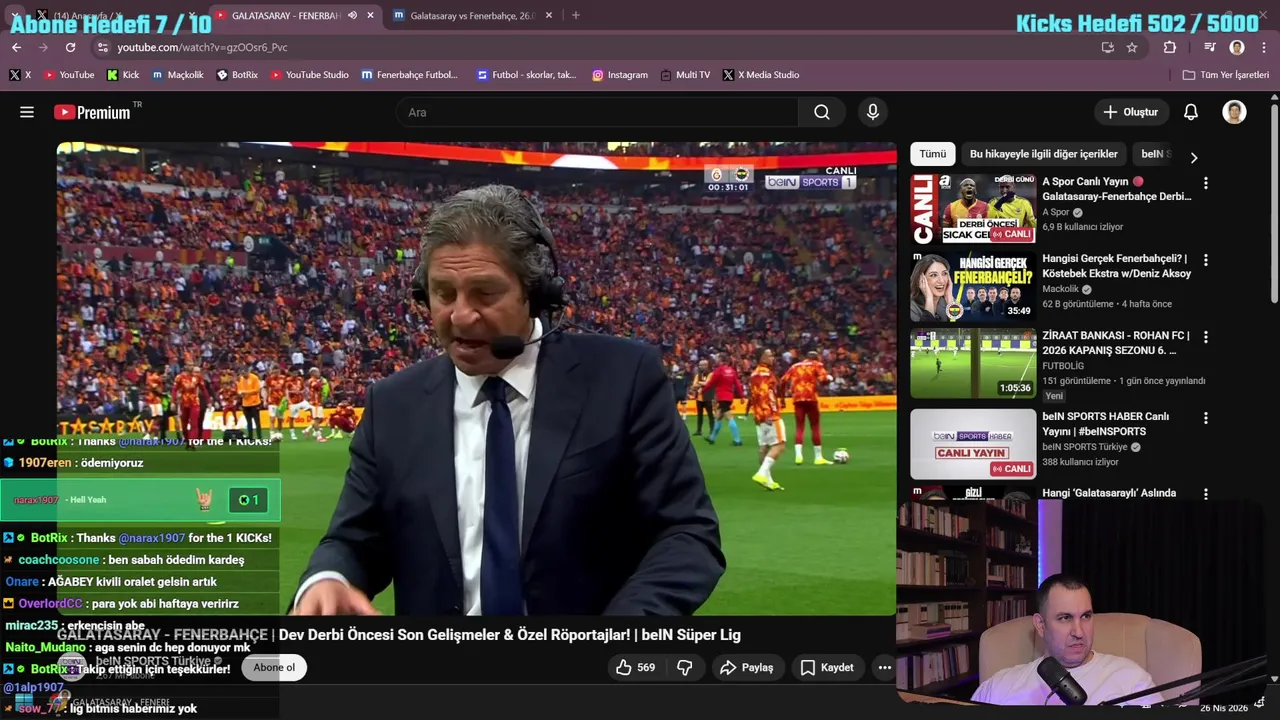The height and width of the screenshot is (720, 1280).
Task: Open the YouTube account avatar menu
Action: click(1234, 112)
